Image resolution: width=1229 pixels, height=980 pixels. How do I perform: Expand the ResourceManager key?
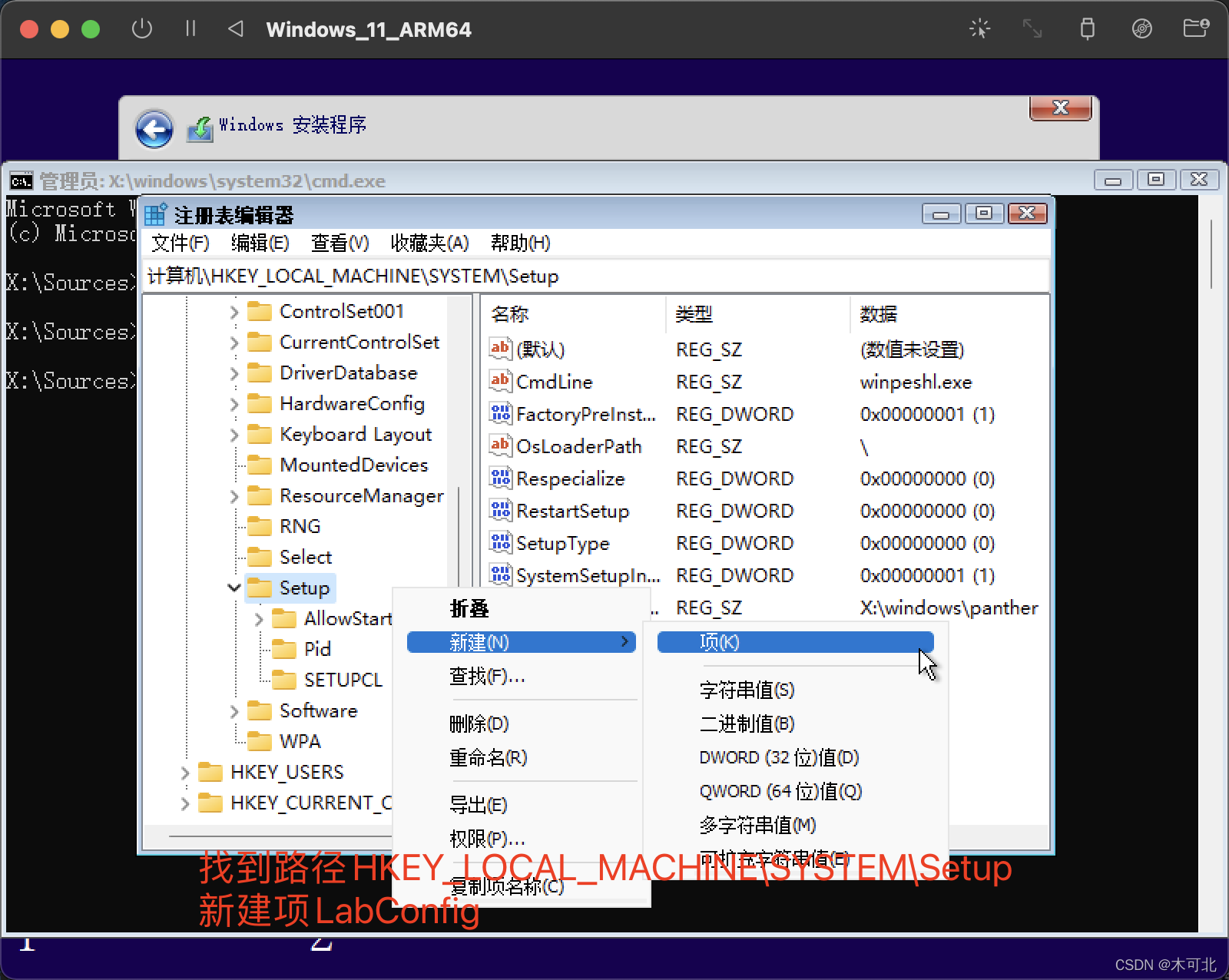(234, 496)
